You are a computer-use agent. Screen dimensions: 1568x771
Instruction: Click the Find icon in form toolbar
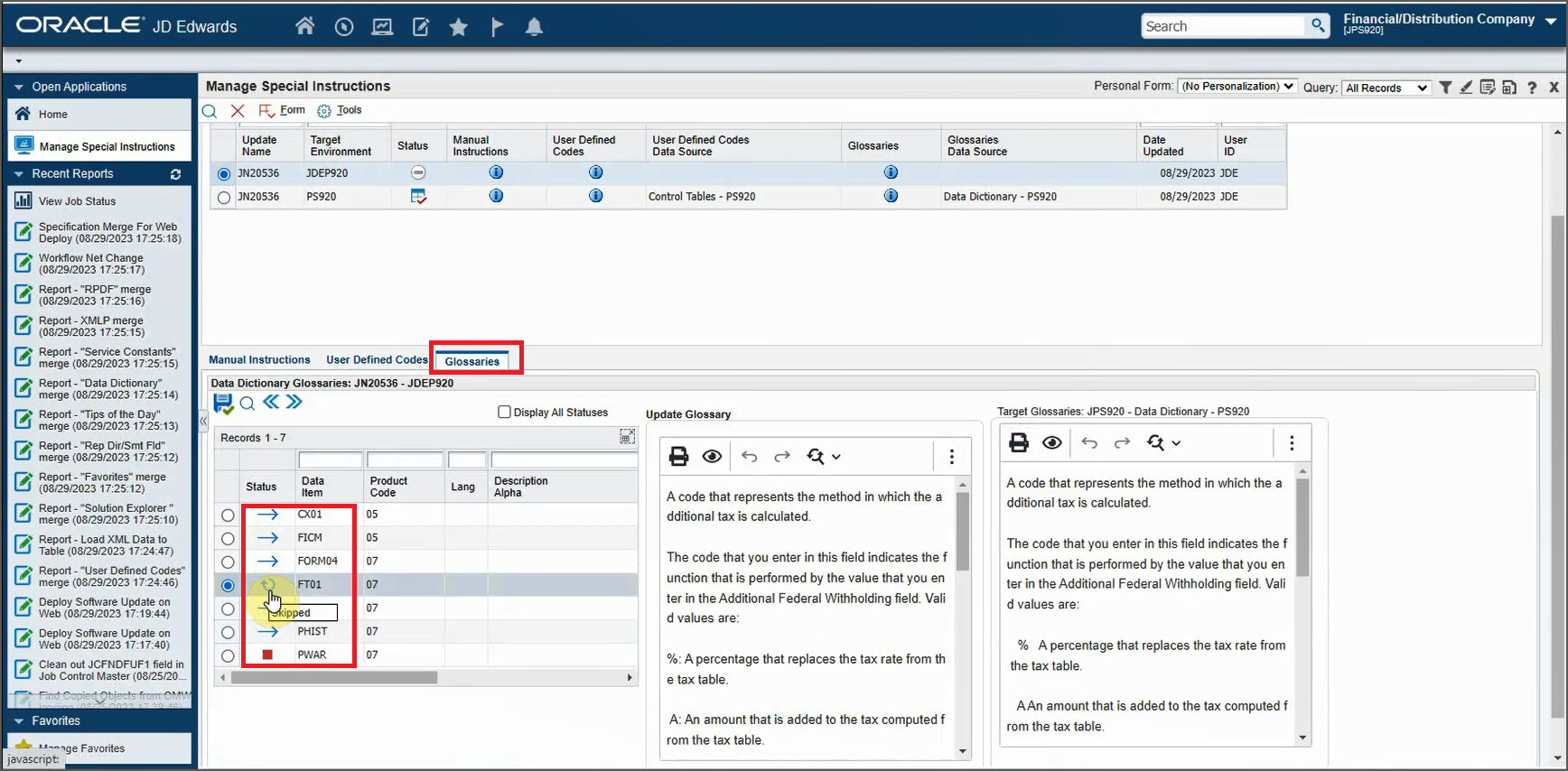click(210, 111)
